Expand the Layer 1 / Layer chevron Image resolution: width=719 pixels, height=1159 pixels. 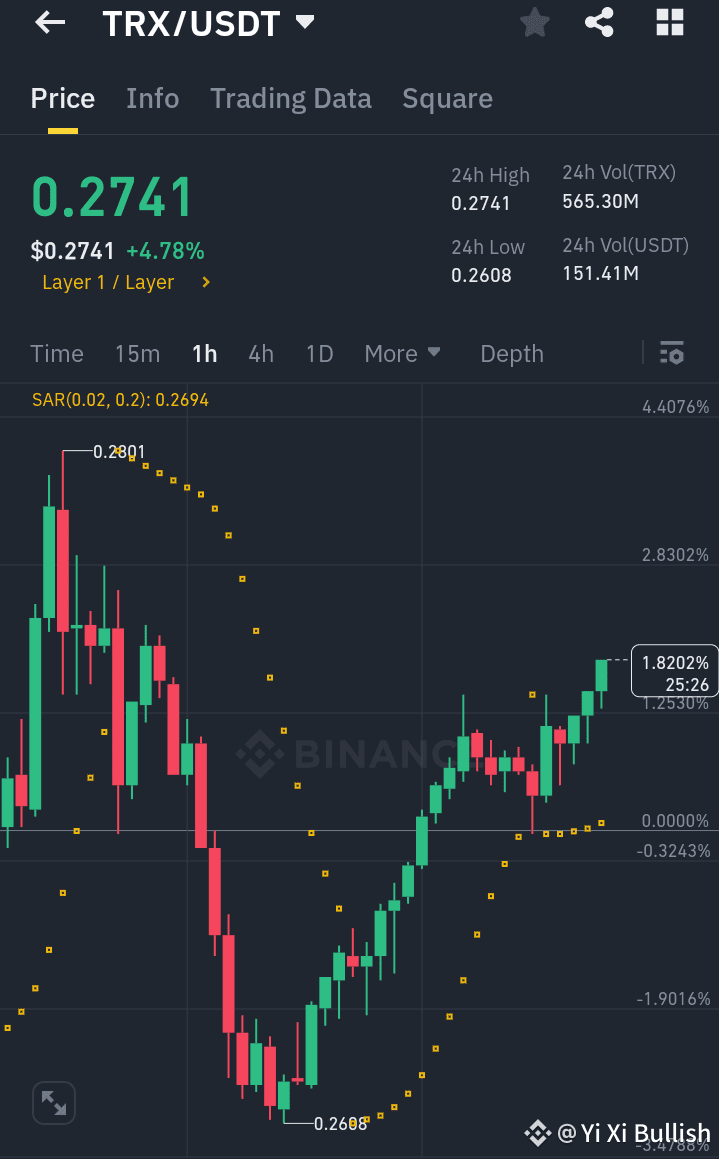[205, 283]
